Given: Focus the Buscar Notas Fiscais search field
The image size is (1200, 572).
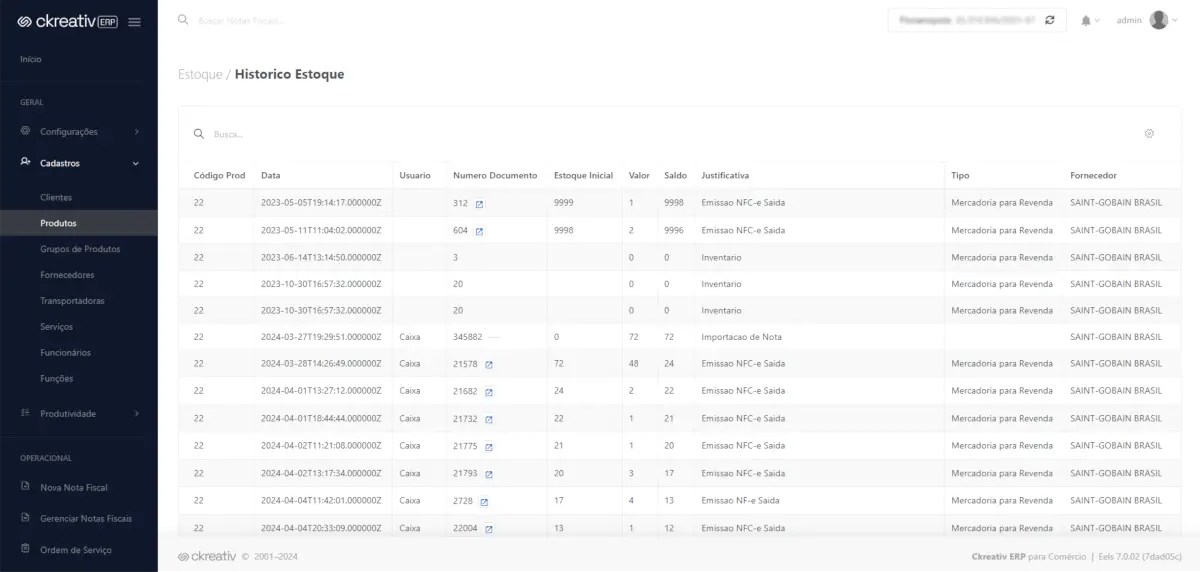Looking at the screenshot, I should tap(240, 20).
